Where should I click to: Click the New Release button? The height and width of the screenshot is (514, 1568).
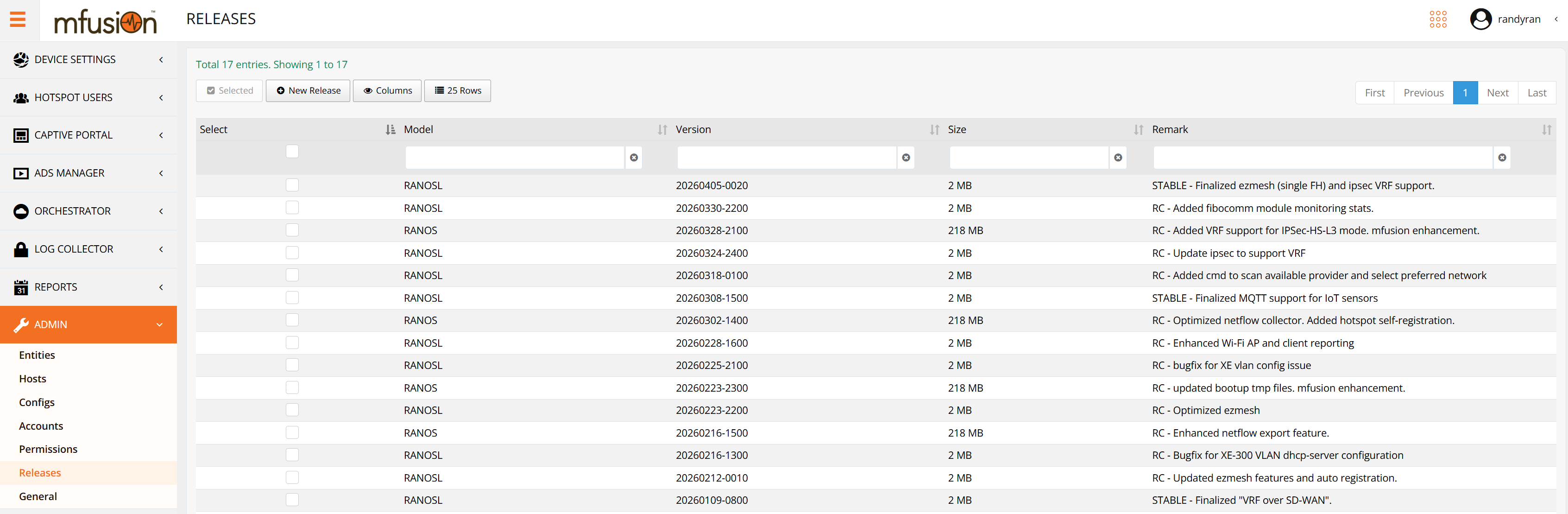coord(308,91)
